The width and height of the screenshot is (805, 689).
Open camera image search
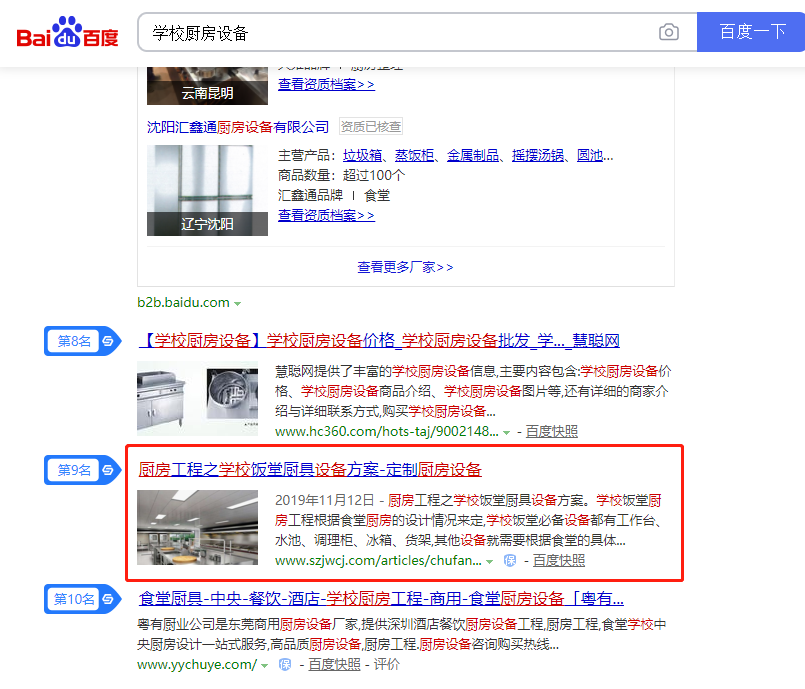(668, 33)
